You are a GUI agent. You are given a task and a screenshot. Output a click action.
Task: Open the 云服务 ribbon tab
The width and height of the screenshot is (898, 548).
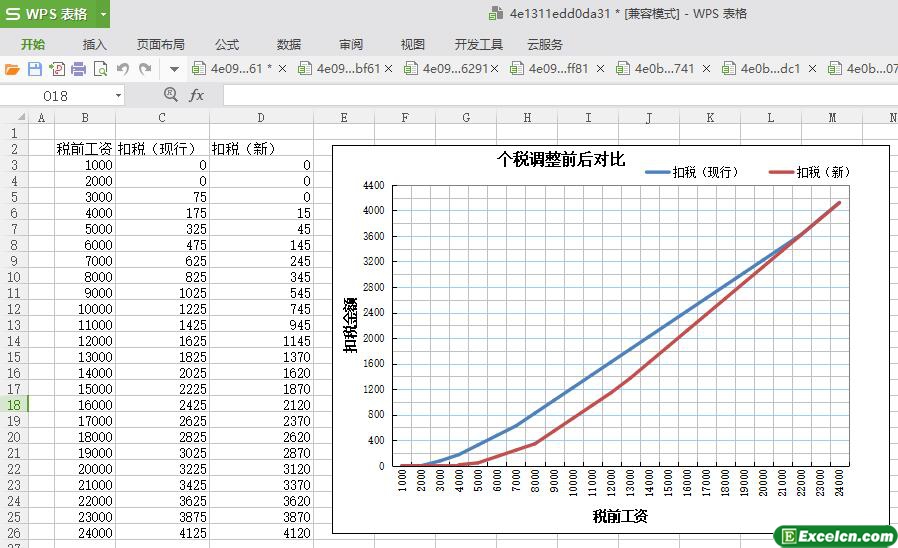click(545, 44)
